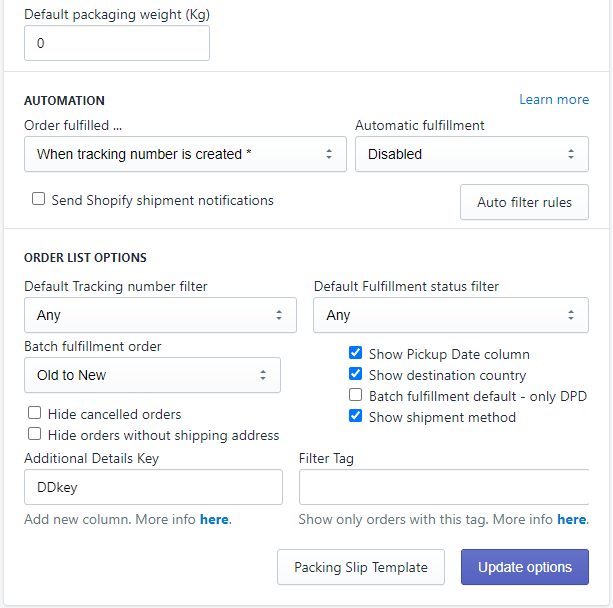Open 'here' link under Additional Details Key
The width and height of the screenshot is (613, 608).
[214, 519]
